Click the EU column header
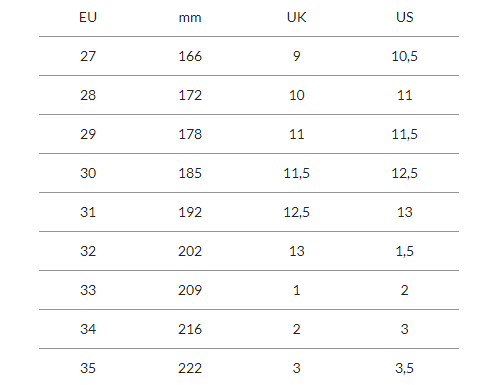Screen dimensions: 487x385 point(88,17)
